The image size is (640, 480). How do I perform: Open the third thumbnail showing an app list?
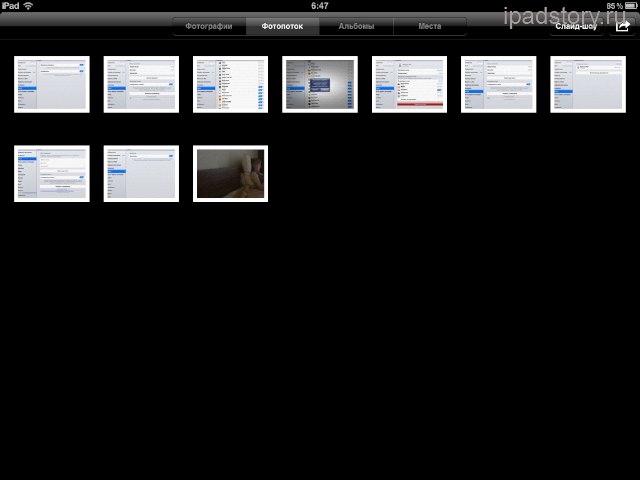click(230, 84)
